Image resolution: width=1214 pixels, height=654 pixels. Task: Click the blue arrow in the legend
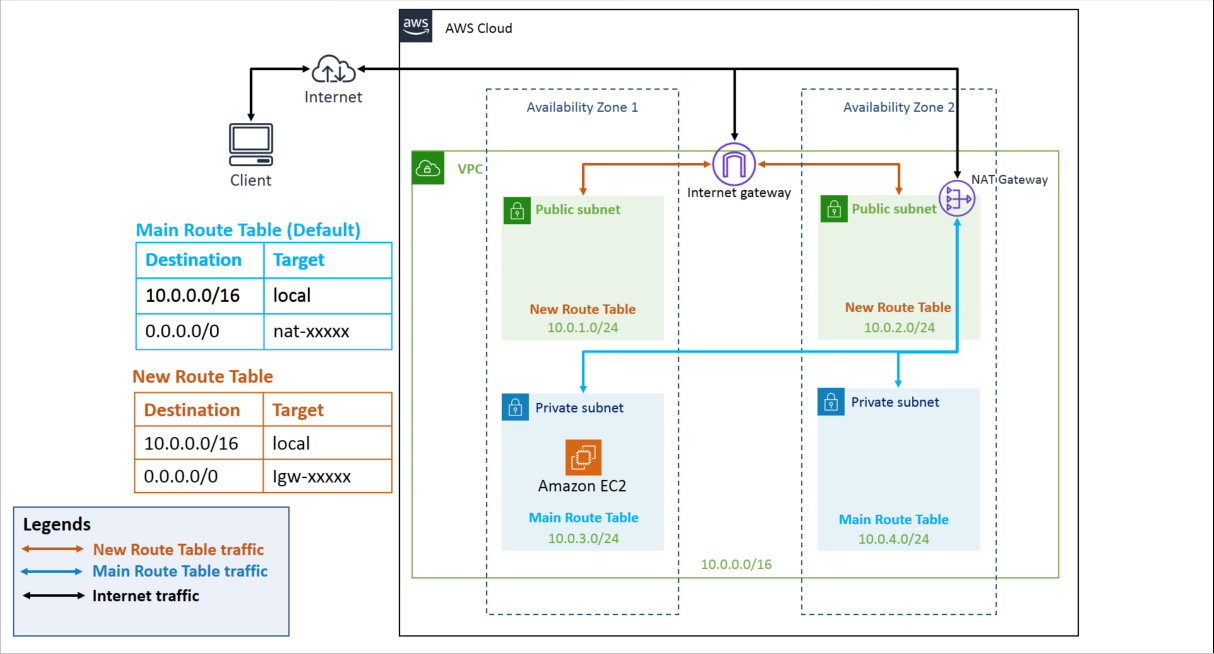click(x=53, y=572)
